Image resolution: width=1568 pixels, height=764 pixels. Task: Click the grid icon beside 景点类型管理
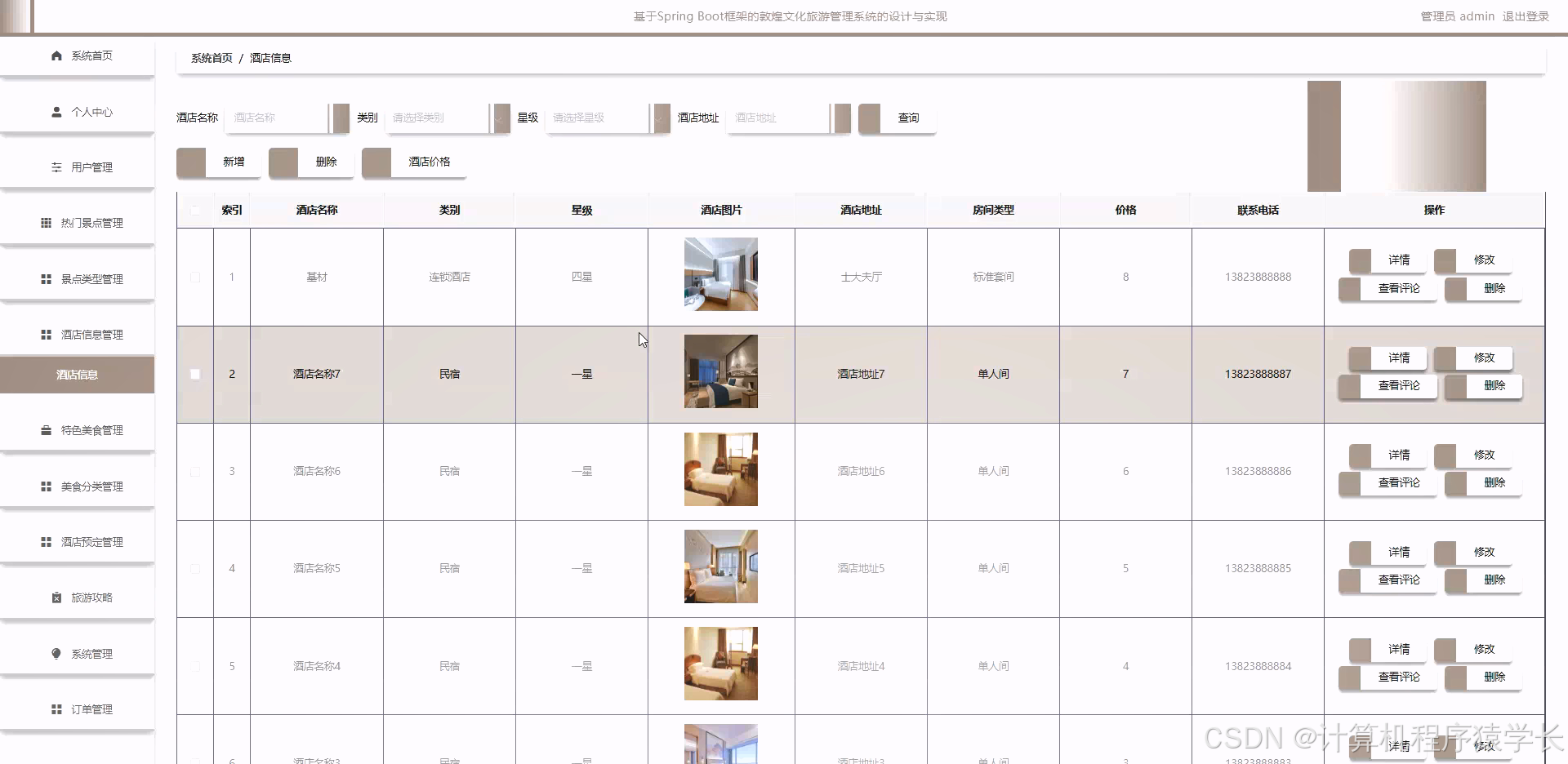pyautogui.click(x=46, y=279)
